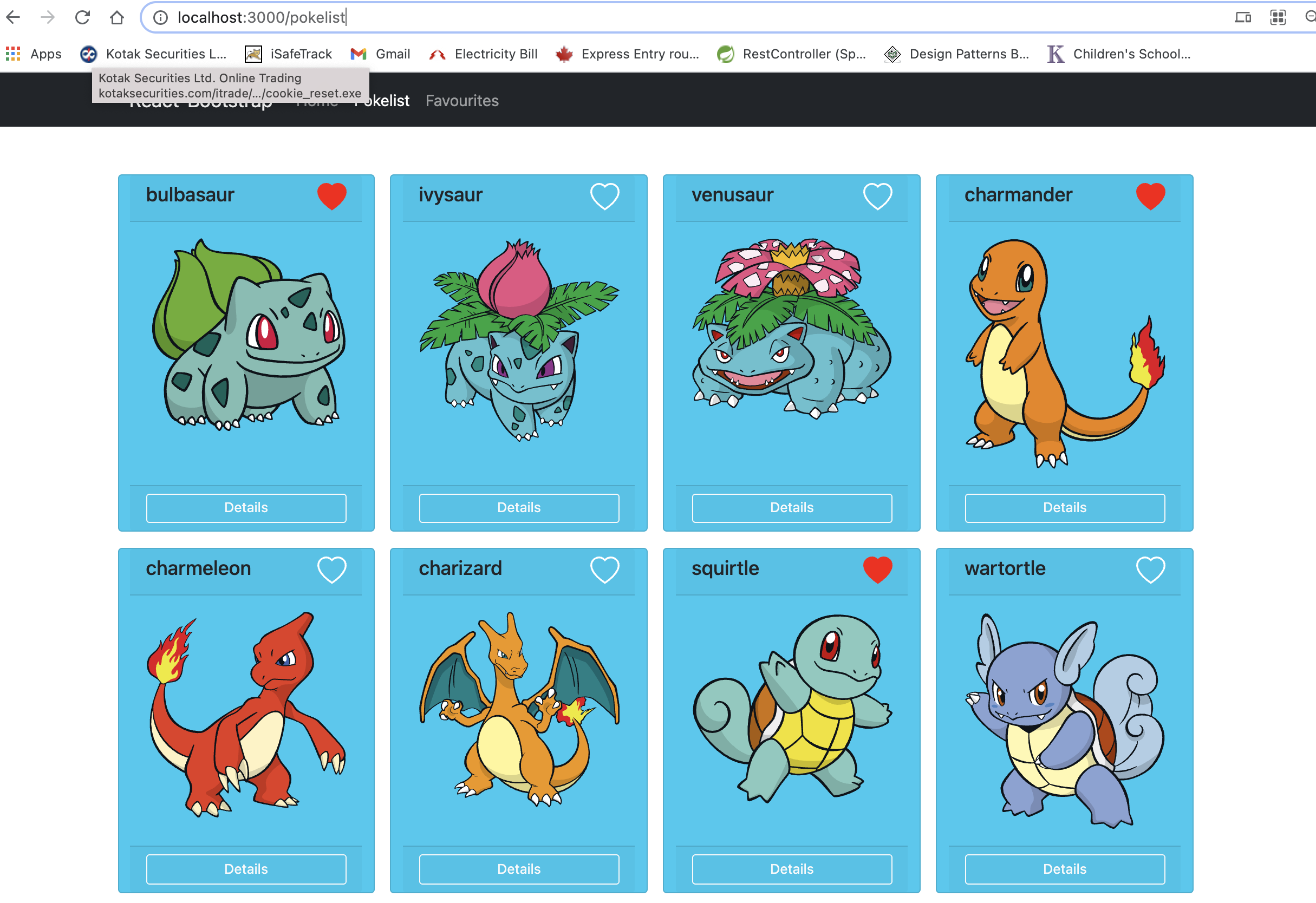Screen dimensions: 1316x903
Task: Remove charmander from favourites via heart
Action: [x=1150, y=196]
